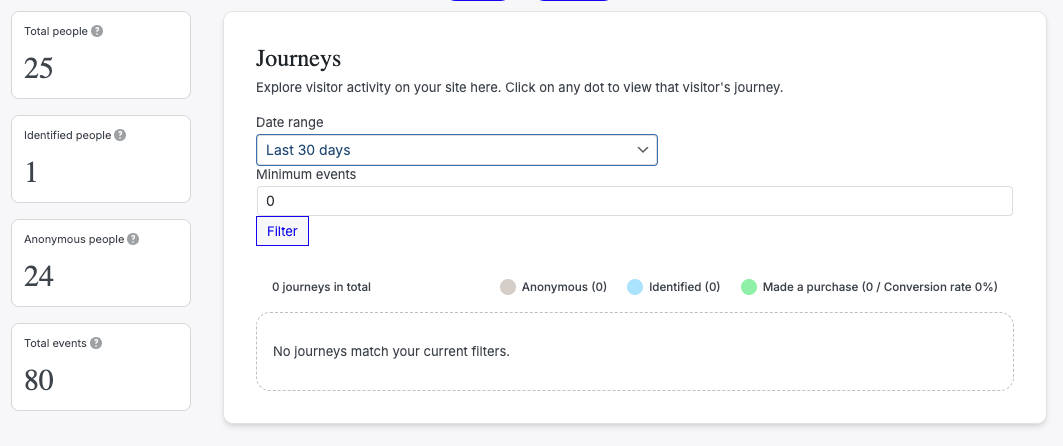Screen dimensions: 1063x446
Task: Click the green Made a purchase dot
Action: (749, 287)
